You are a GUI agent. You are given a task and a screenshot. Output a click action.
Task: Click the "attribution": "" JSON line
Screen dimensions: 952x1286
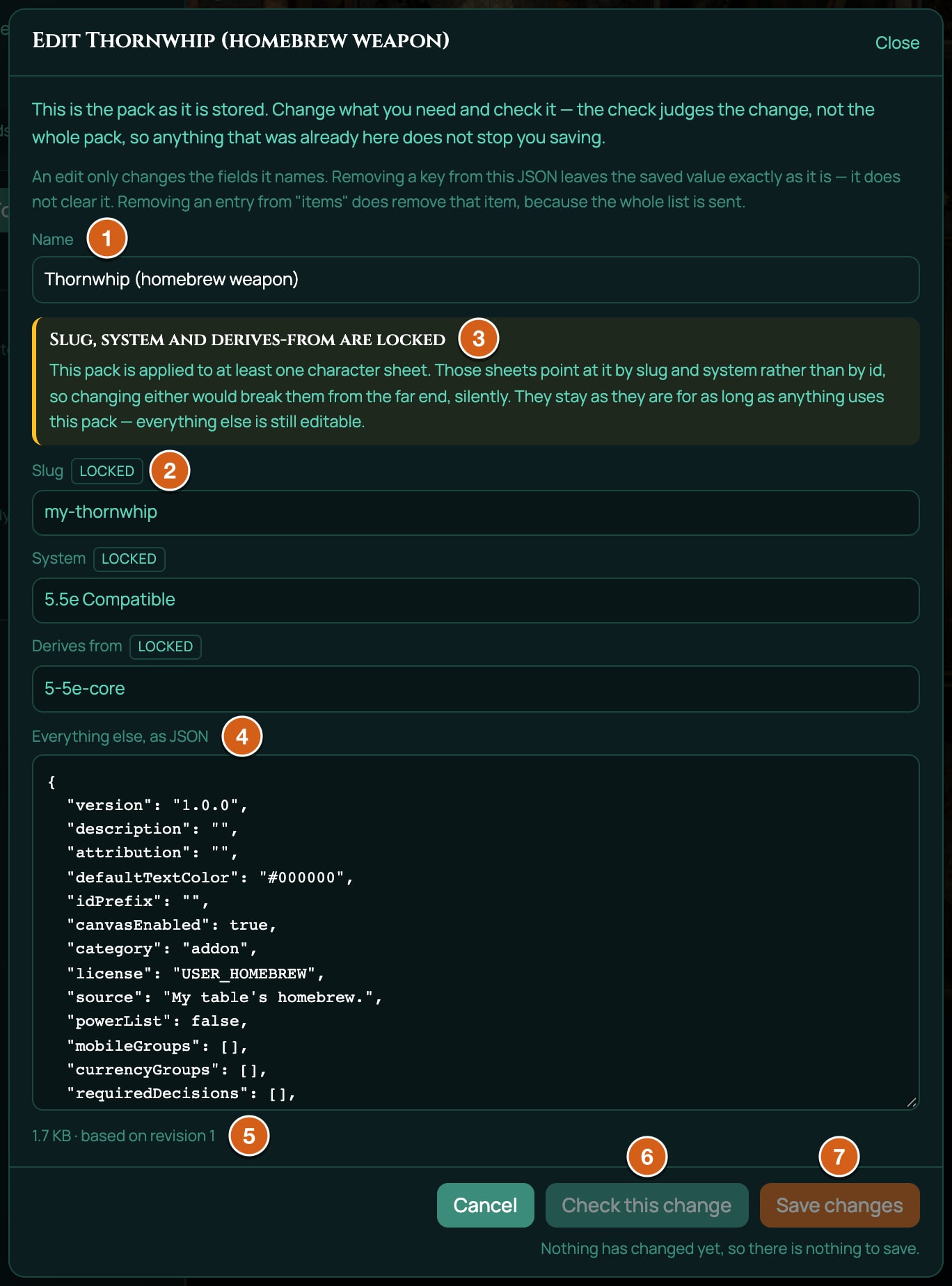[152, 852]
